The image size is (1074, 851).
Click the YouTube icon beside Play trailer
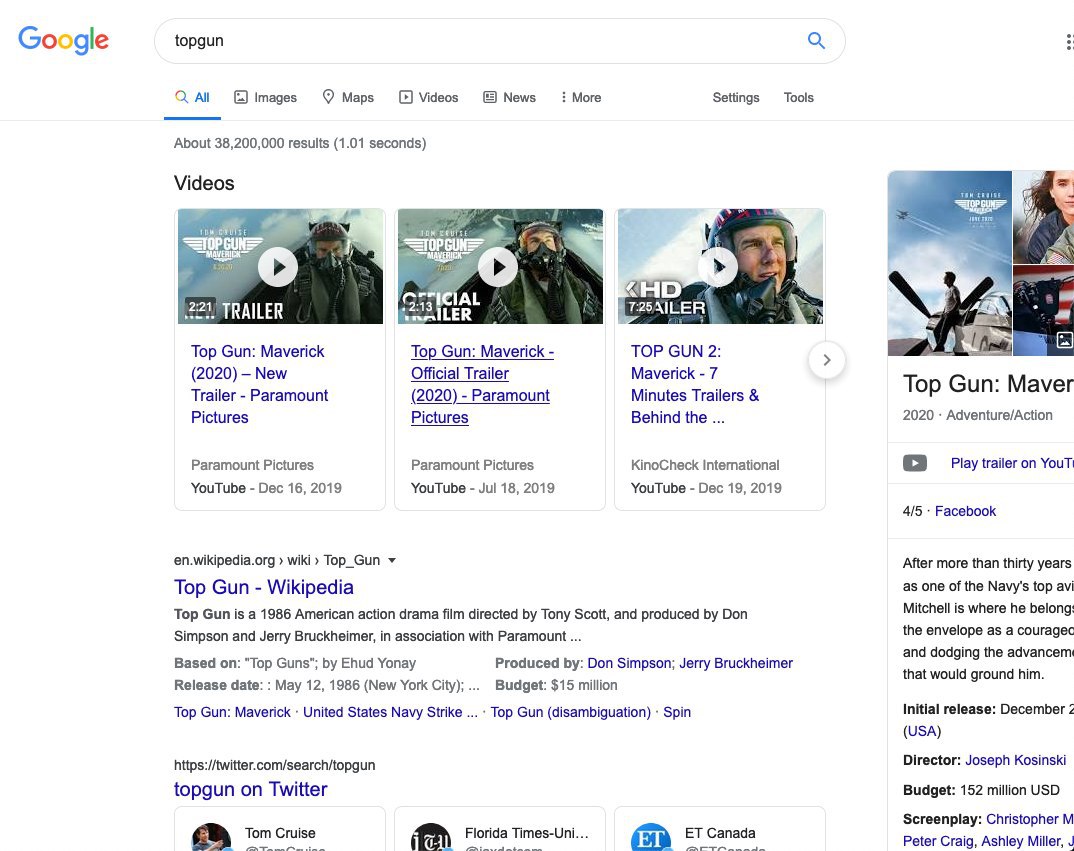[914, 463]
